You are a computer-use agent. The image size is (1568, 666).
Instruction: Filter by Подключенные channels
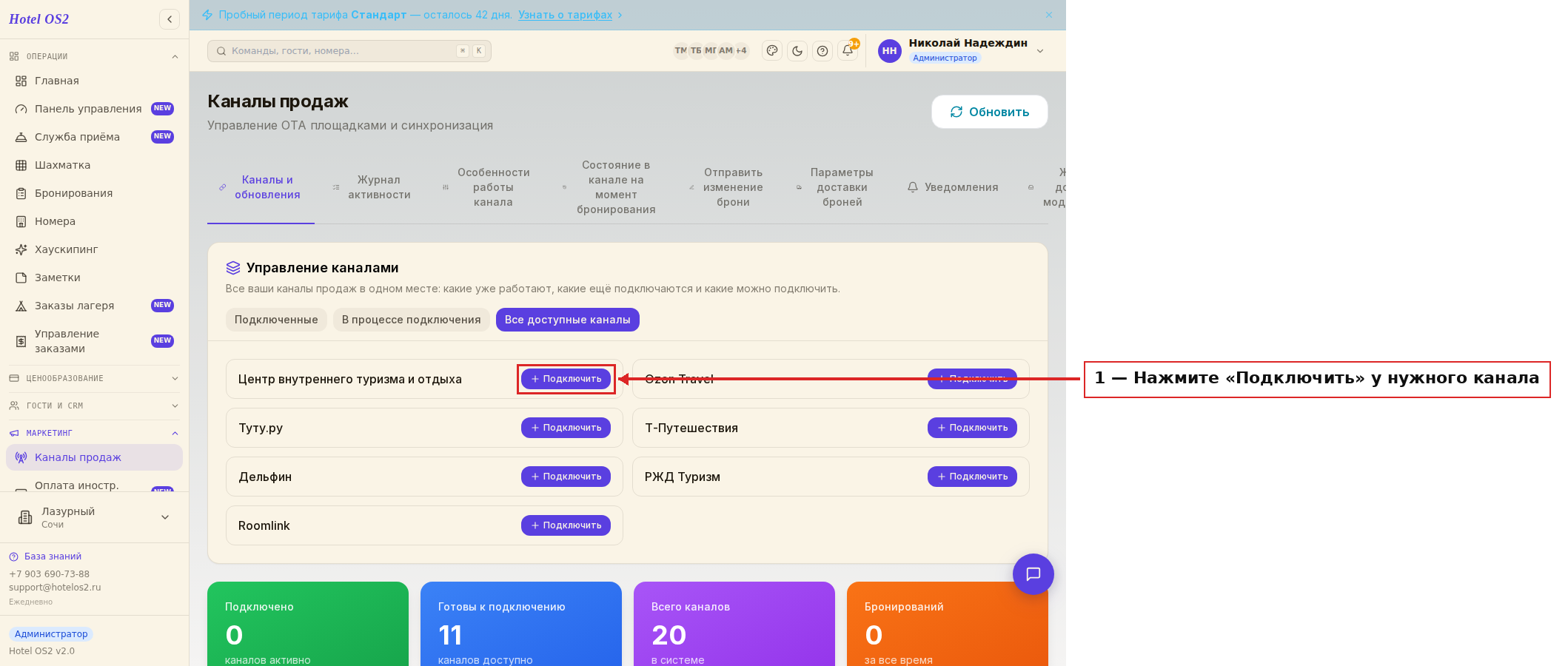[x=276, y=320]
